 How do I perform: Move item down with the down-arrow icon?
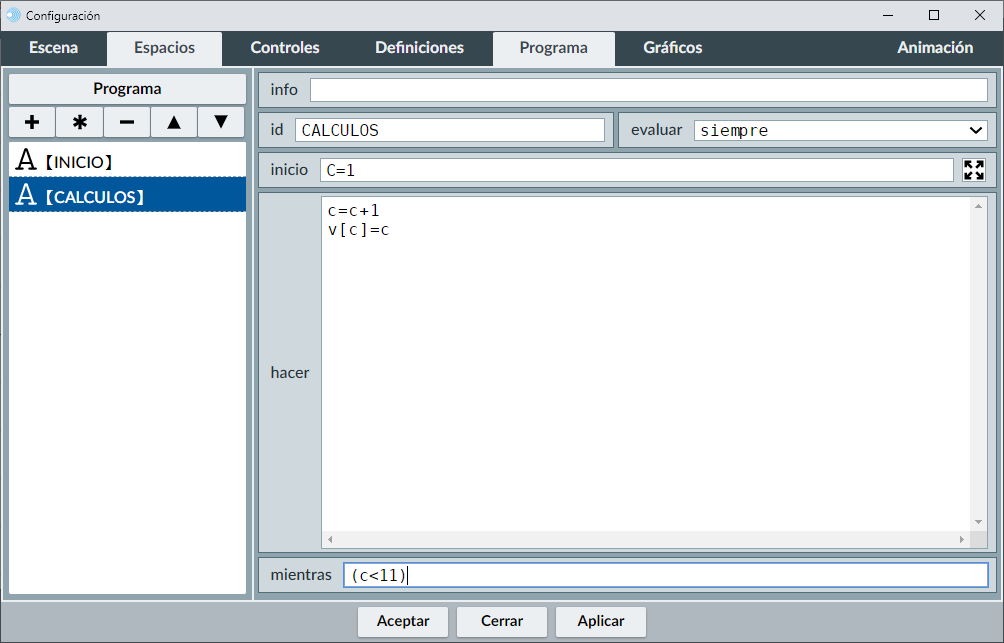coord(221,122)
